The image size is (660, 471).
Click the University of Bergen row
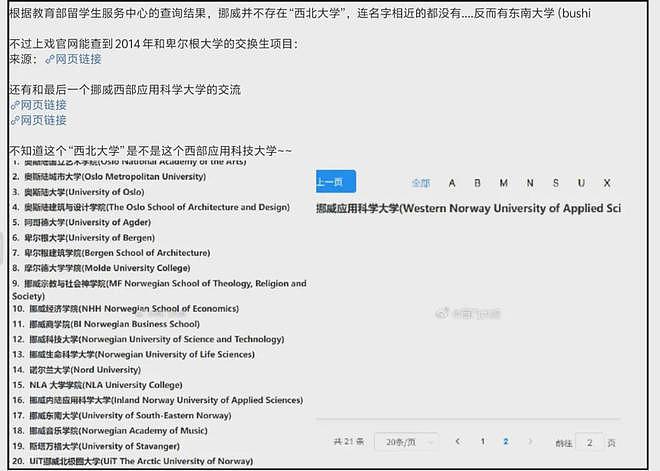coord(84,238)
